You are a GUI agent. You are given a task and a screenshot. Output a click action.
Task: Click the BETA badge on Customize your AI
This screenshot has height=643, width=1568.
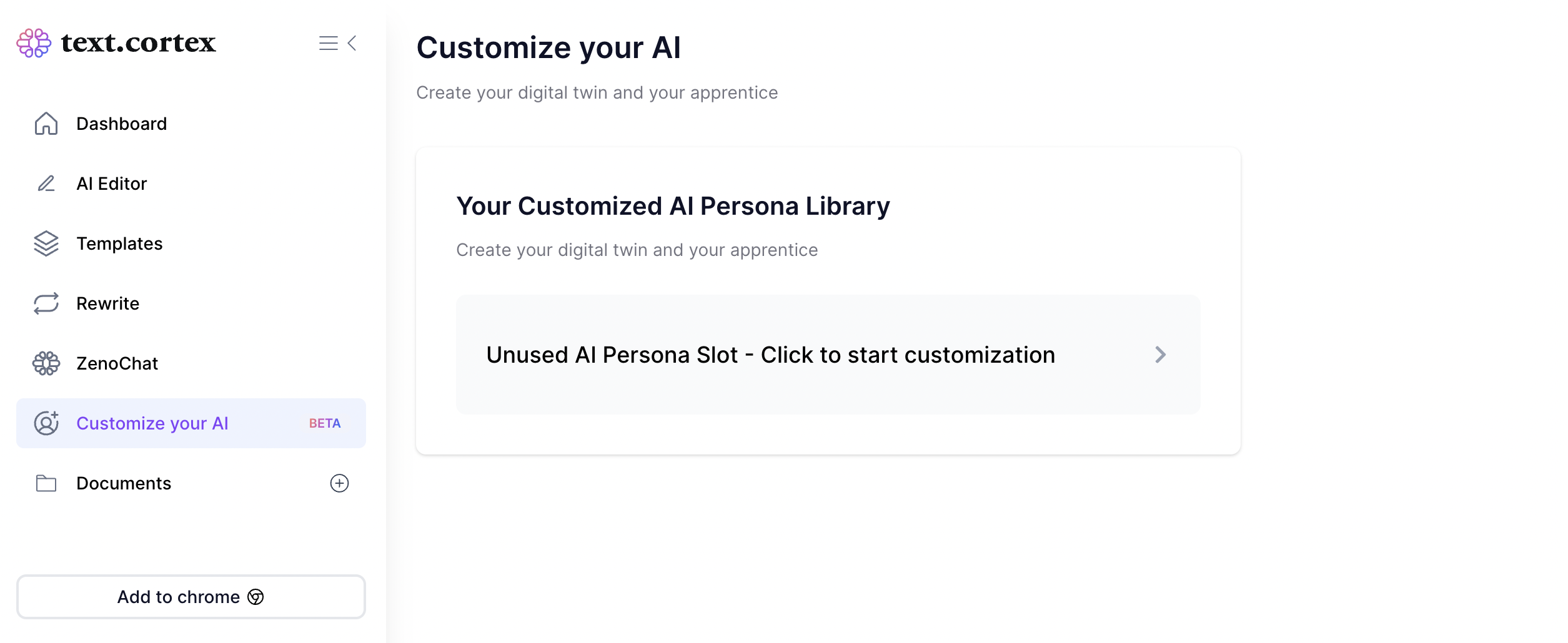point(325,423)
